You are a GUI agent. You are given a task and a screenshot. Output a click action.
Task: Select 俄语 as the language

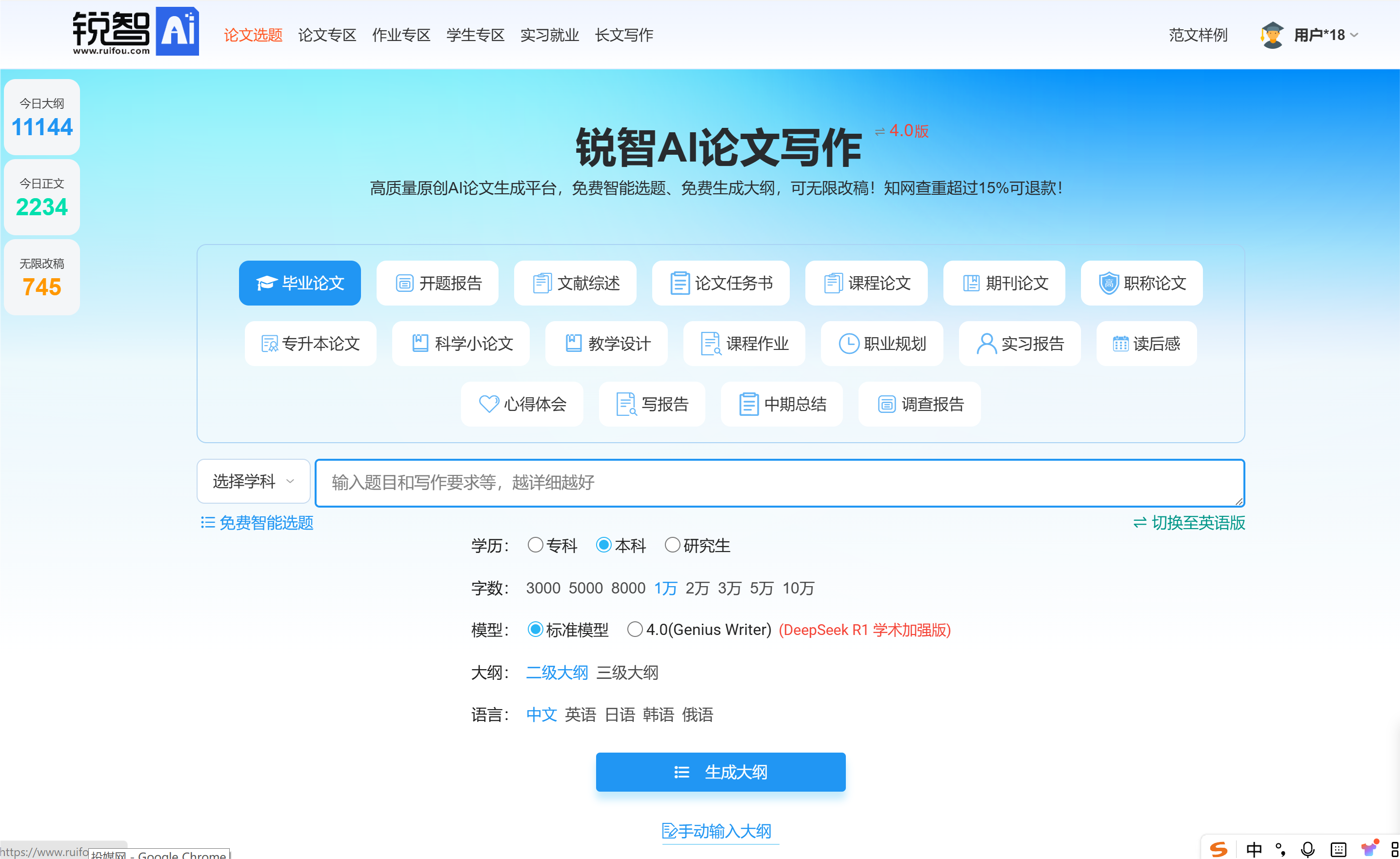tap(697, 715)
